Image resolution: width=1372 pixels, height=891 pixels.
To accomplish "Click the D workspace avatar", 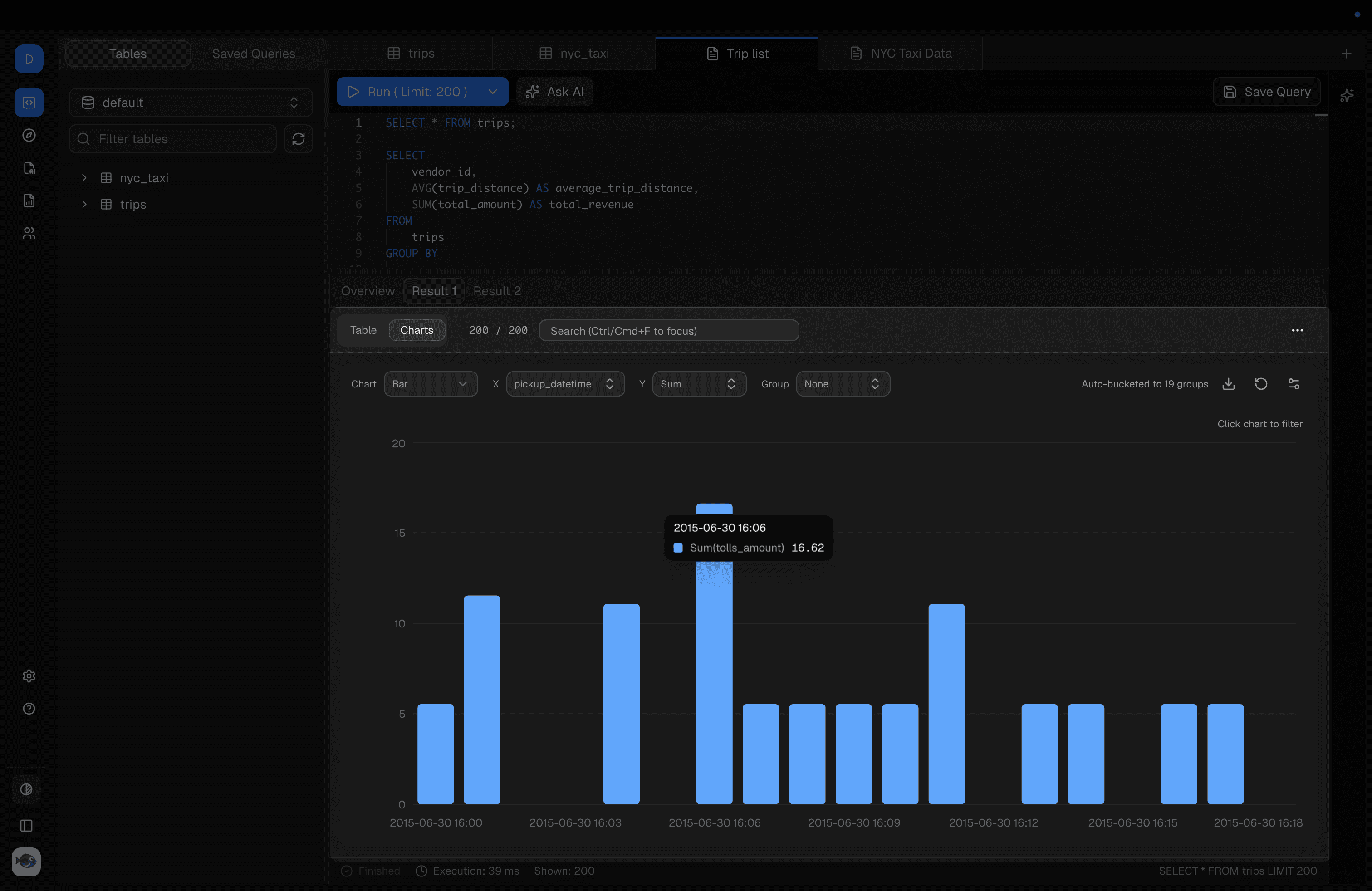I will click(29, 59).
